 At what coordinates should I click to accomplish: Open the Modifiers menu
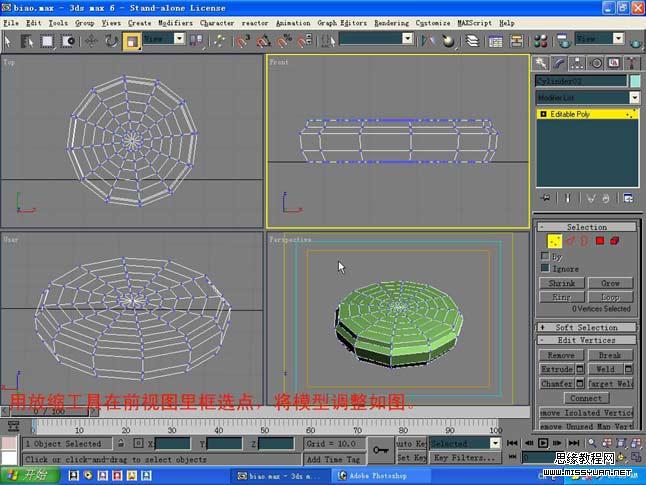[175, 23]
